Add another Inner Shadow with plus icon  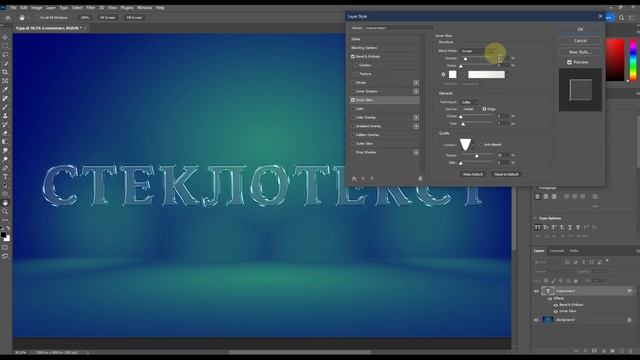tap(416, 91)
